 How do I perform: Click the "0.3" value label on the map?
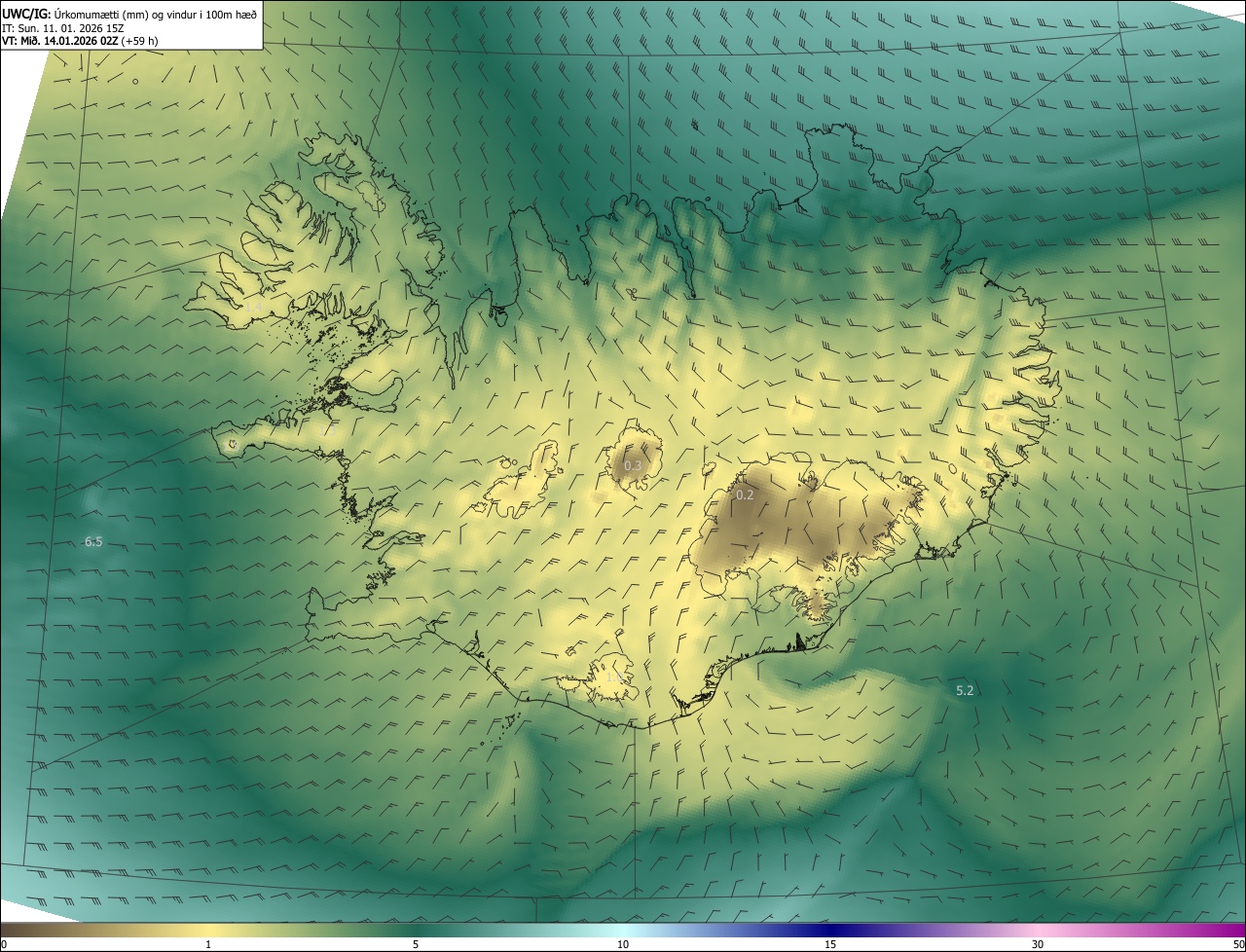click(633, 465)
